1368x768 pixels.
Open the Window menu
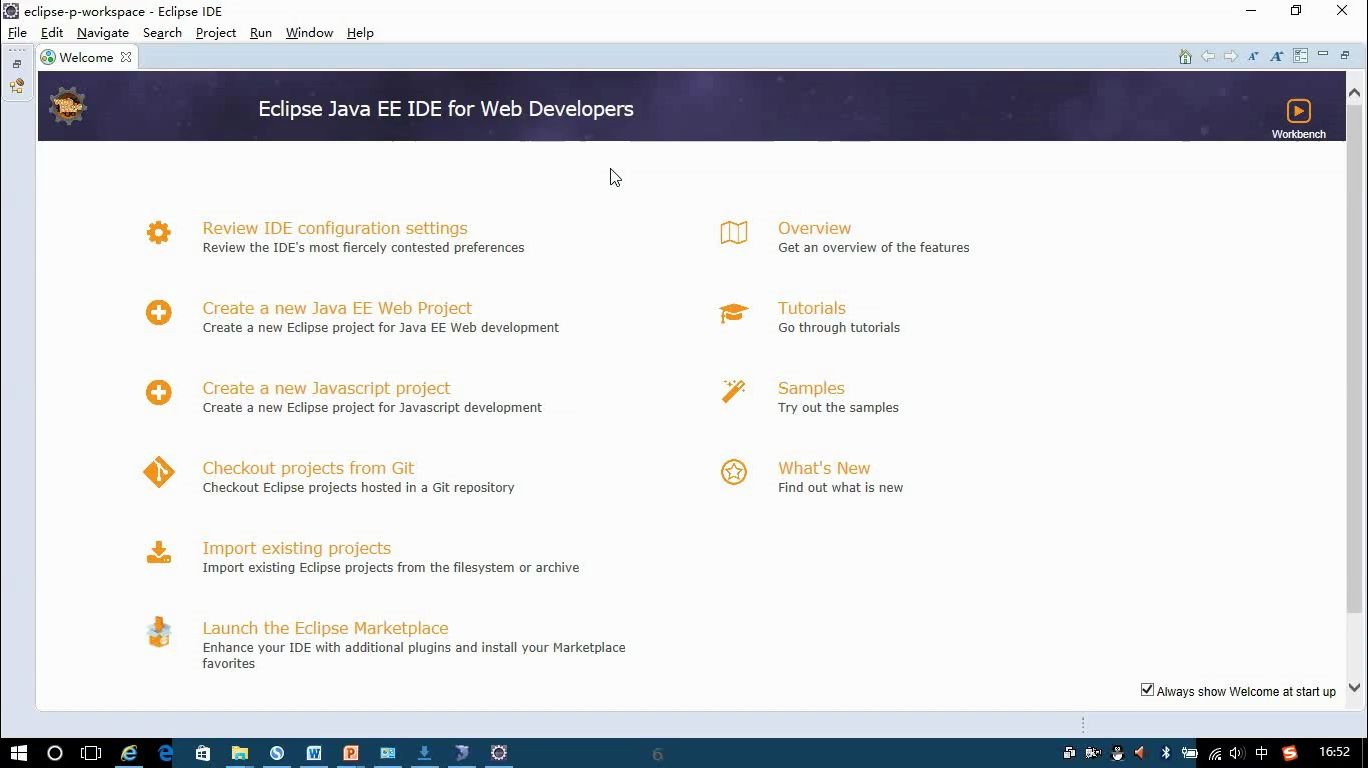tap(309, 33)
